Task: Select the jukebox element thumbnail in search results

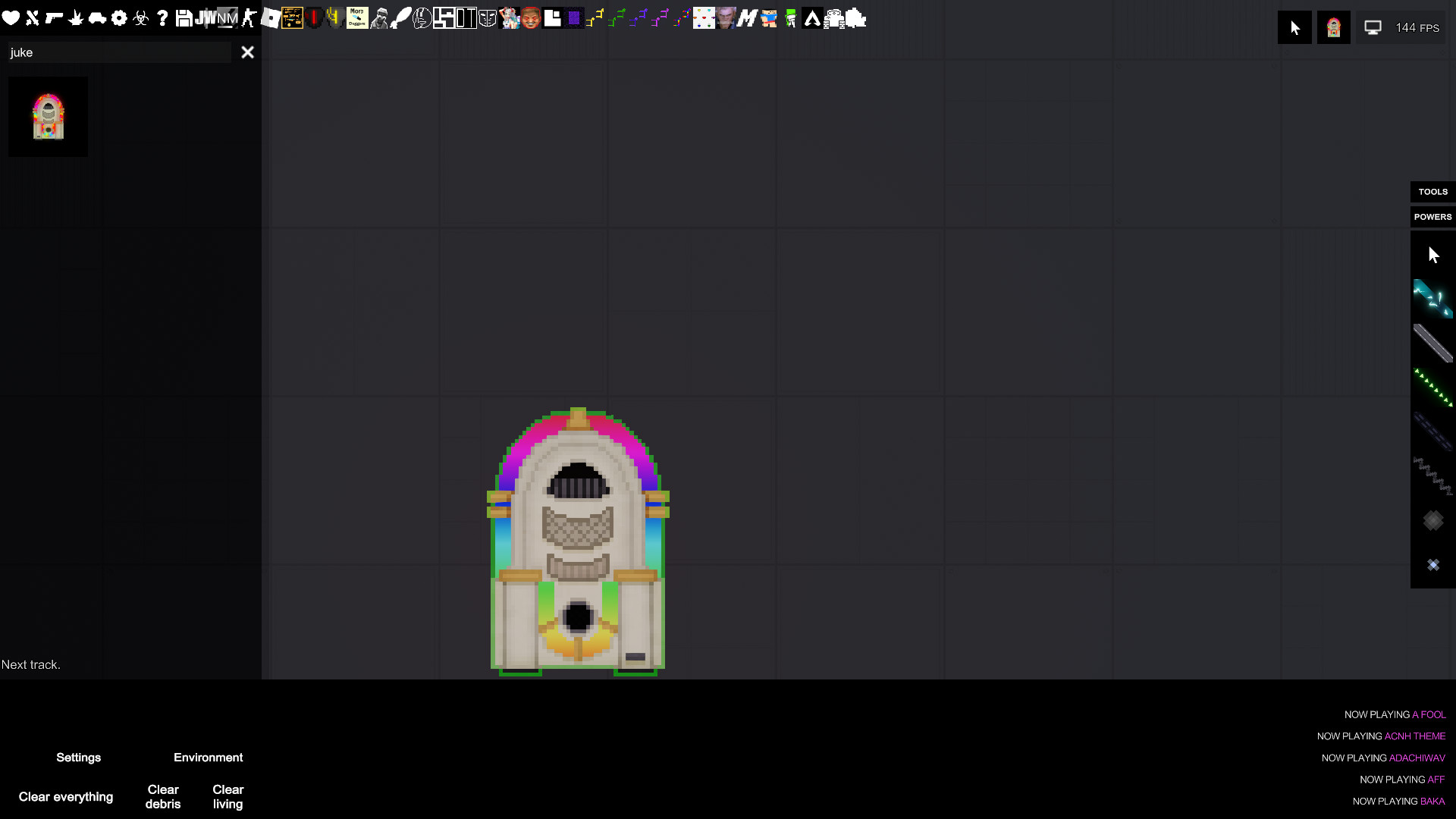Action: [48, 116]
